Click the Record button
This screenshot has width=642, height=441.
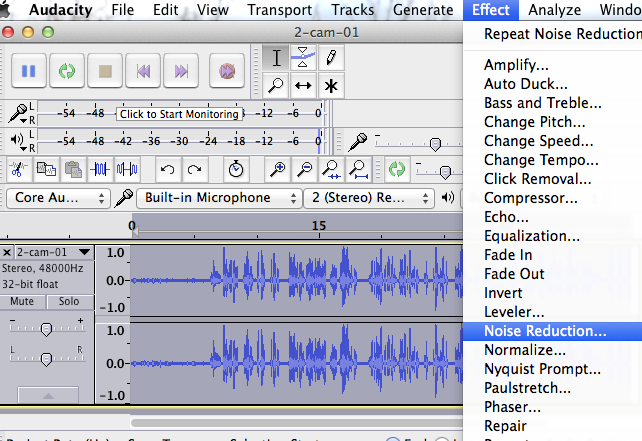[x=227, y=71]
